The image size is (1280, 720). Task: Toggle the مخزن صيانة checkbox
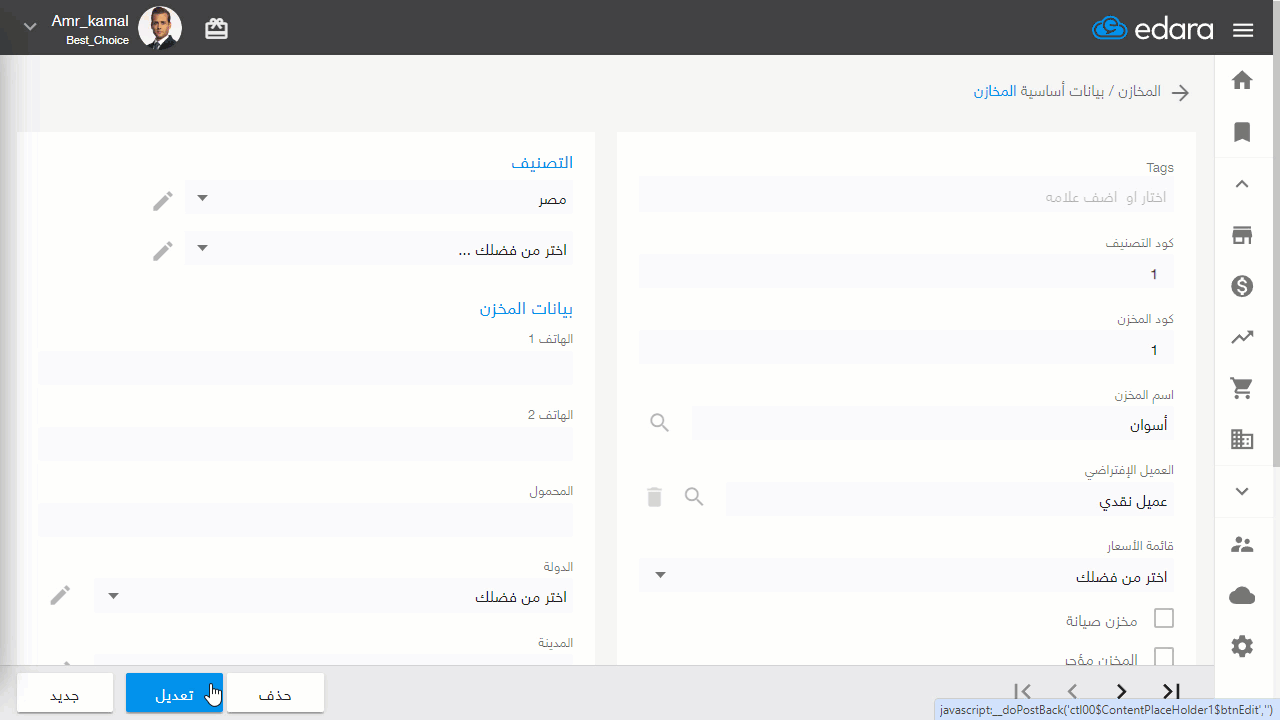click(x=1164, y=618)
